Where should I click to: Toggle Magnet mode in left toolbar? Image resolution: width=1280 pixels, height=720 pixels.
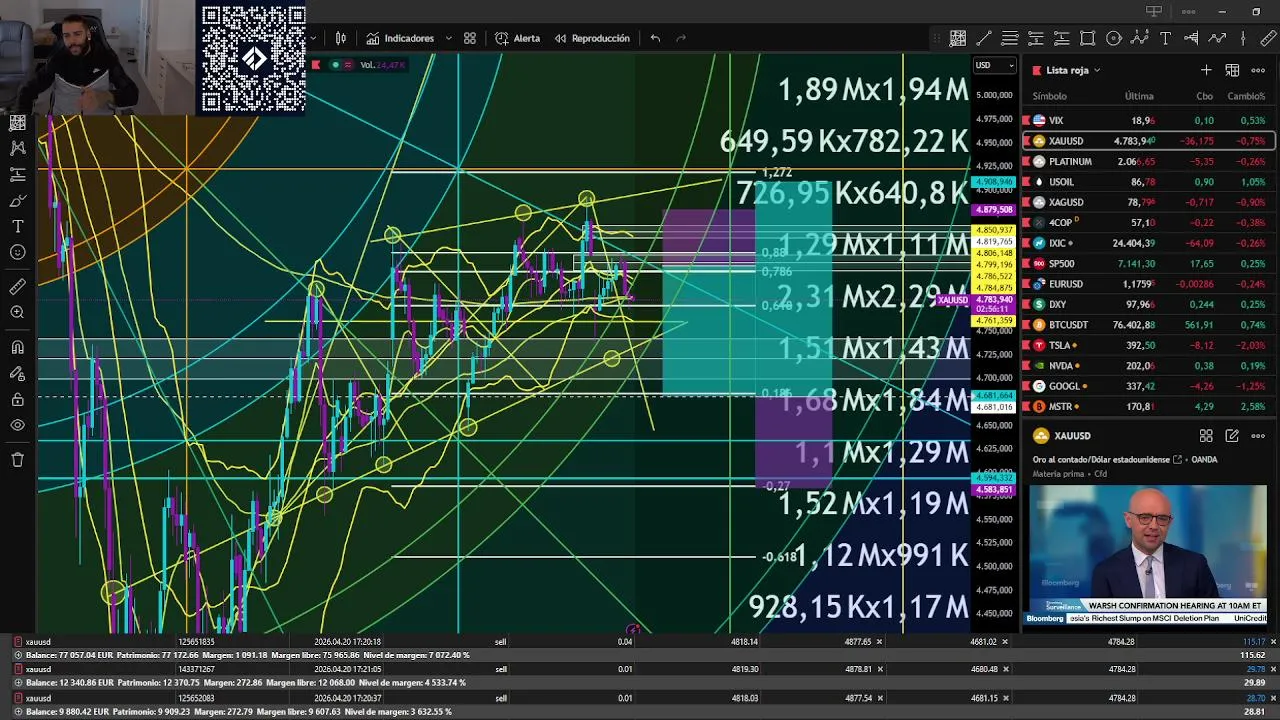17,348
